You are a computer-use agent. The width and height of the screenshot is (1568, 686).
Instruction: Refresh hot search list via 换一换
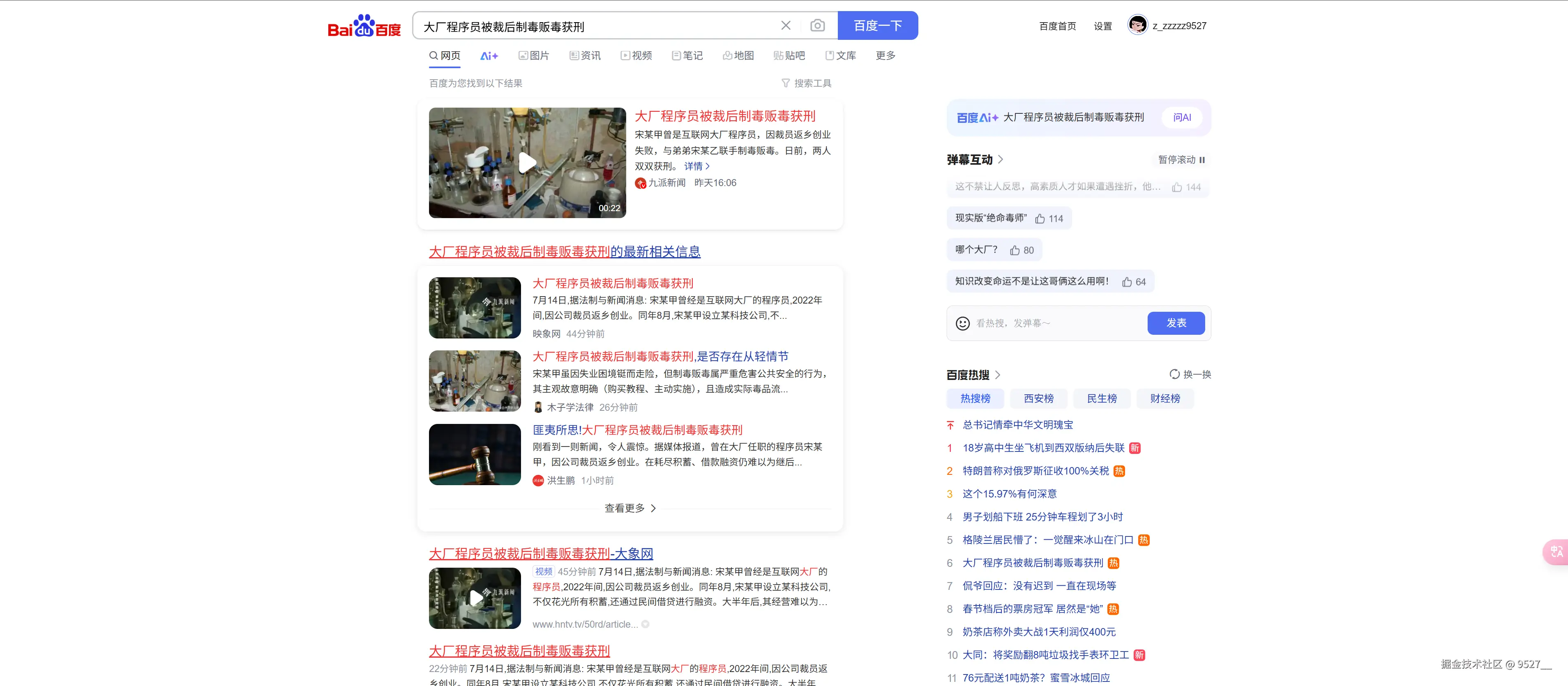tap(1190, 375)
